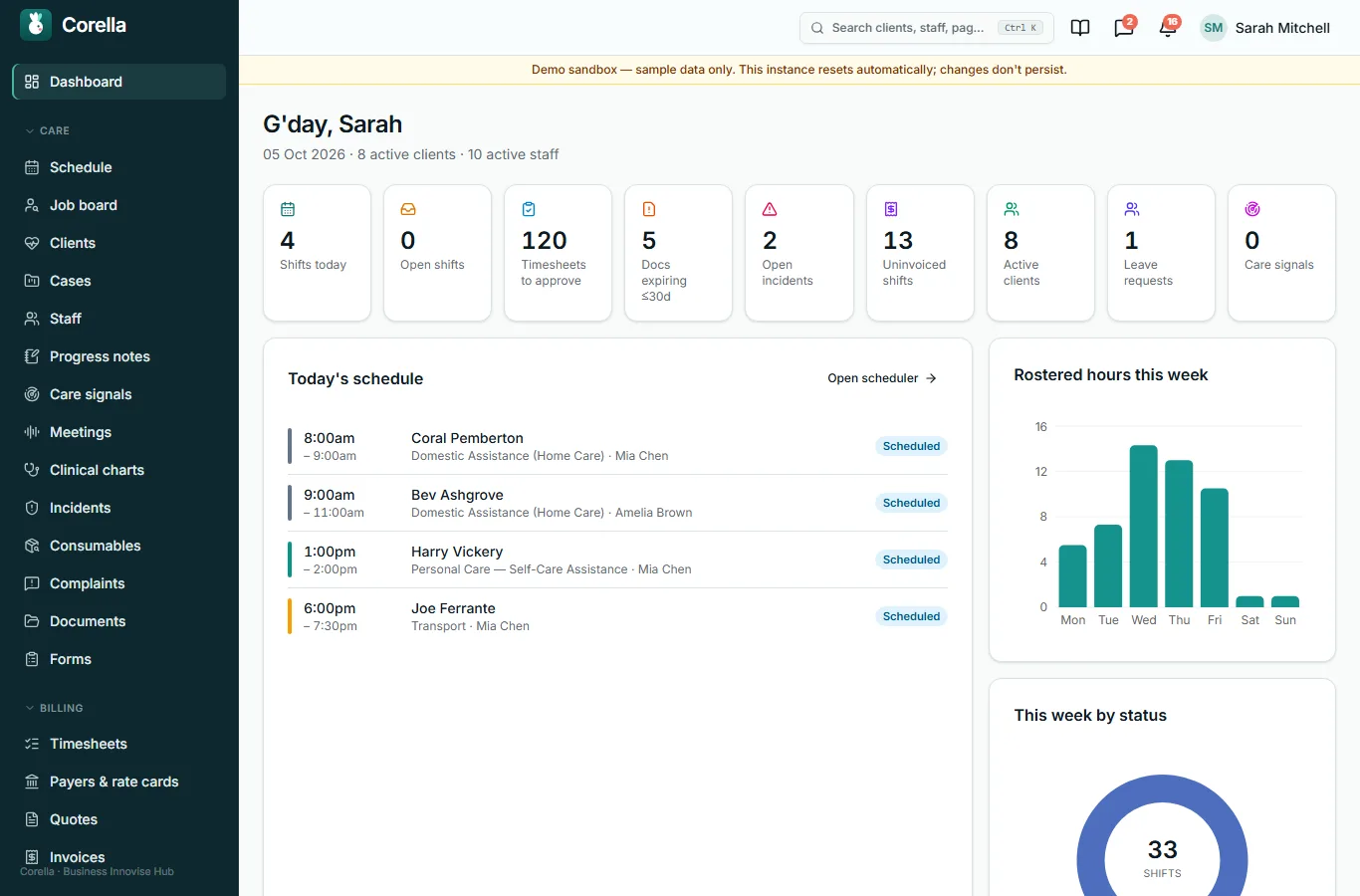1360x896 pixels.
Task: Open the Docs expiring card
Action: tap(678, 253)
